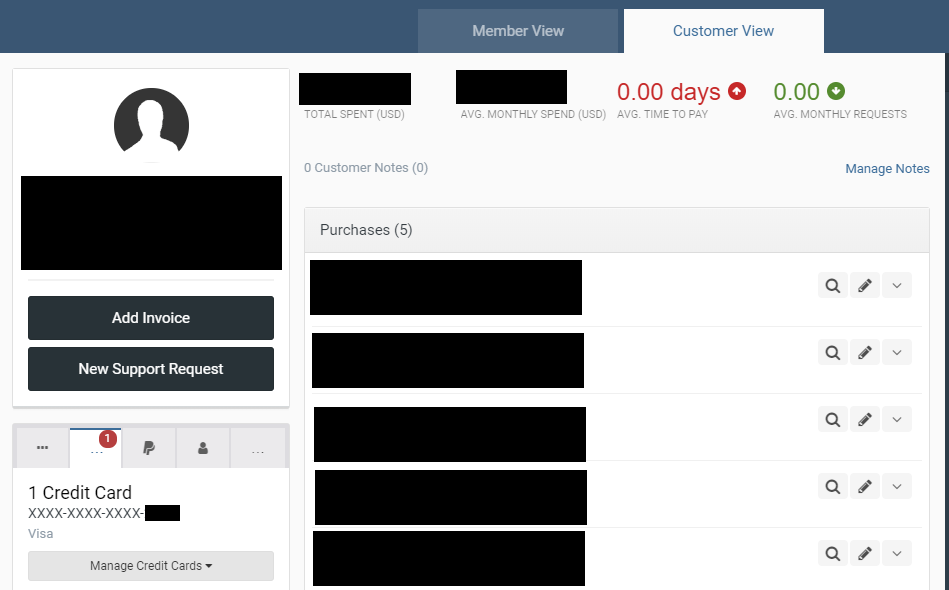Edit the third purchase with pencil icon

(865, 419)
